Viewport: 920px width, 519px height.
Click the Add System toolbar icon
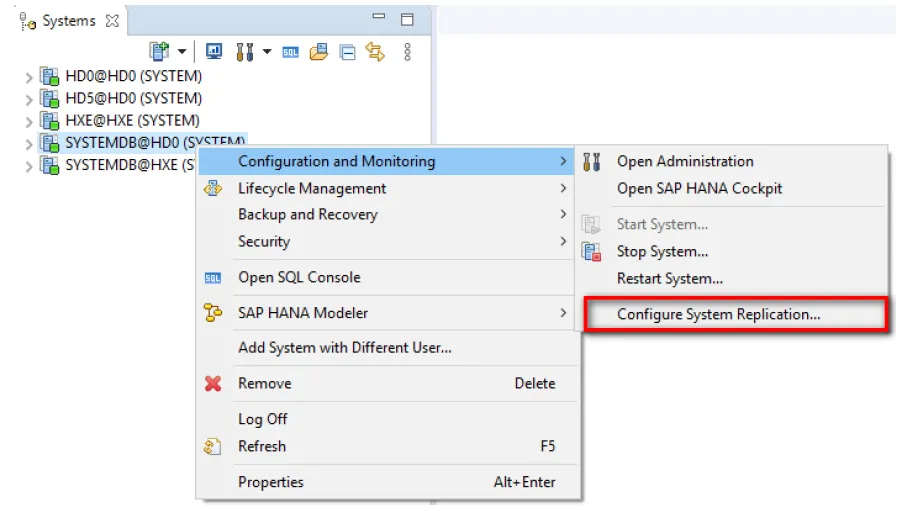[x=159, y=52]
